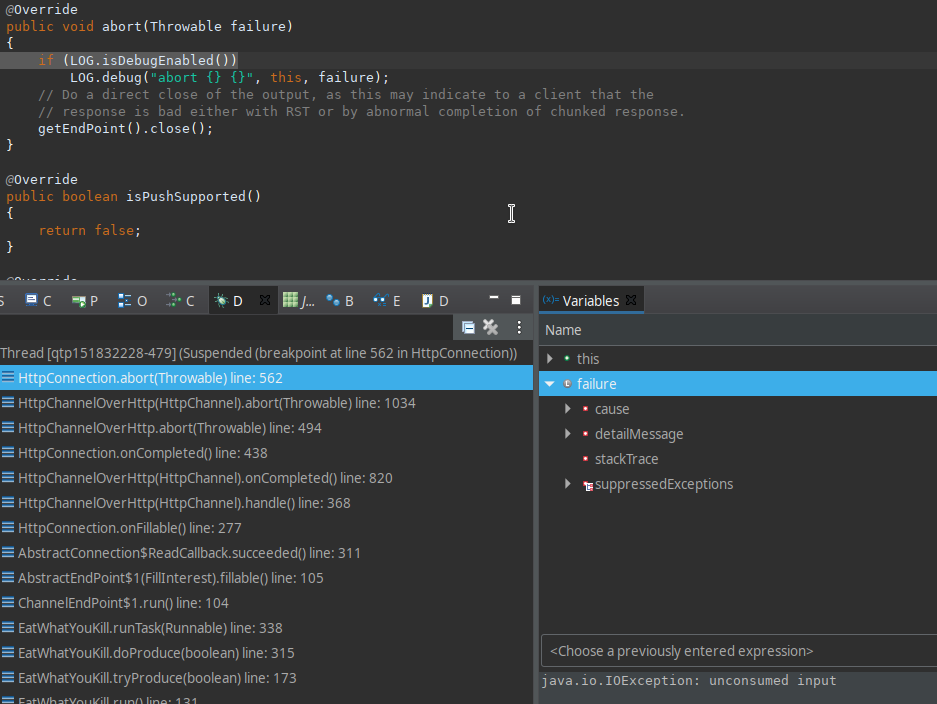The width and height of the screenshot is (937, 704).
Task: Expand the 'this' variable
Action: pos(550,359)
